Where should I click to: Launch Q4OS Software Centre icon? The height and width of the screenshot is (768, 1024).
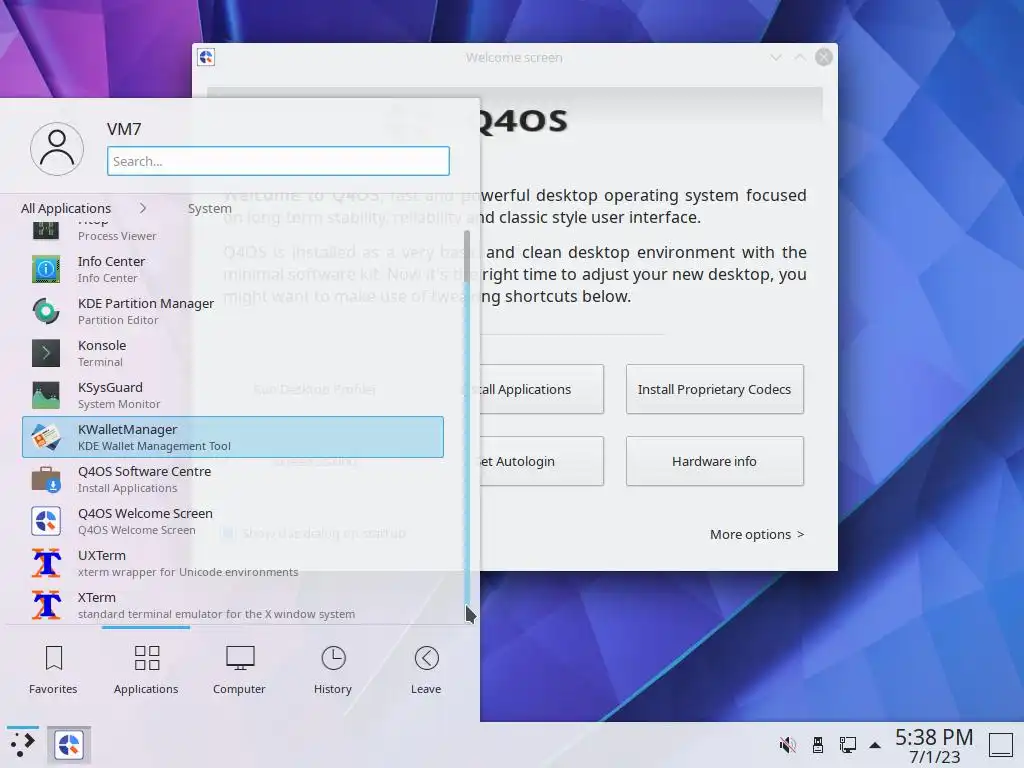tap(46, 479)
